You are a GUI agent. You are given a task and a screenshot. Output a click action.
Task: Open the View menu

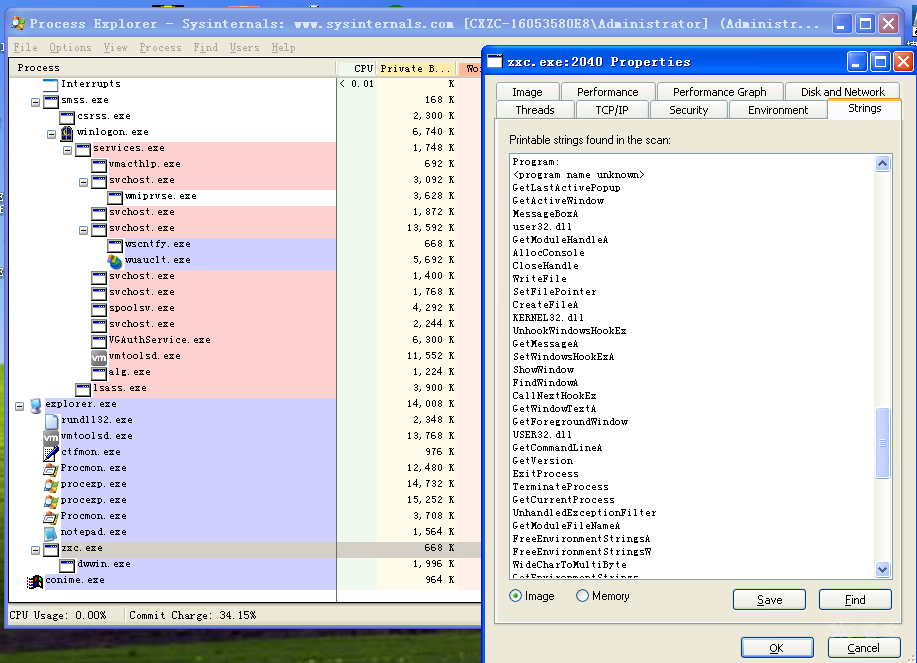click(115, 47)
